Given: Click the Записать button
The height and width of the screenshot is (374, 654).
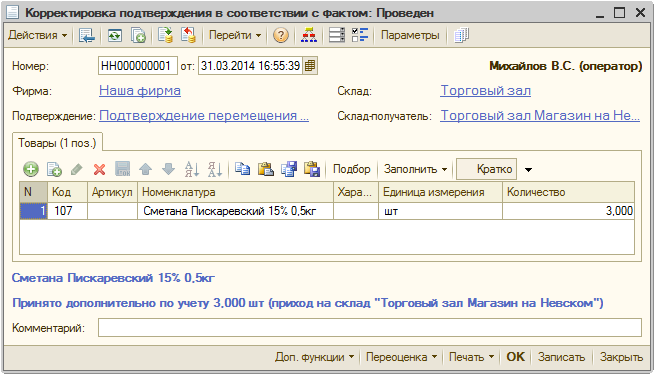Looking at the screenshot, I should 561,357.
